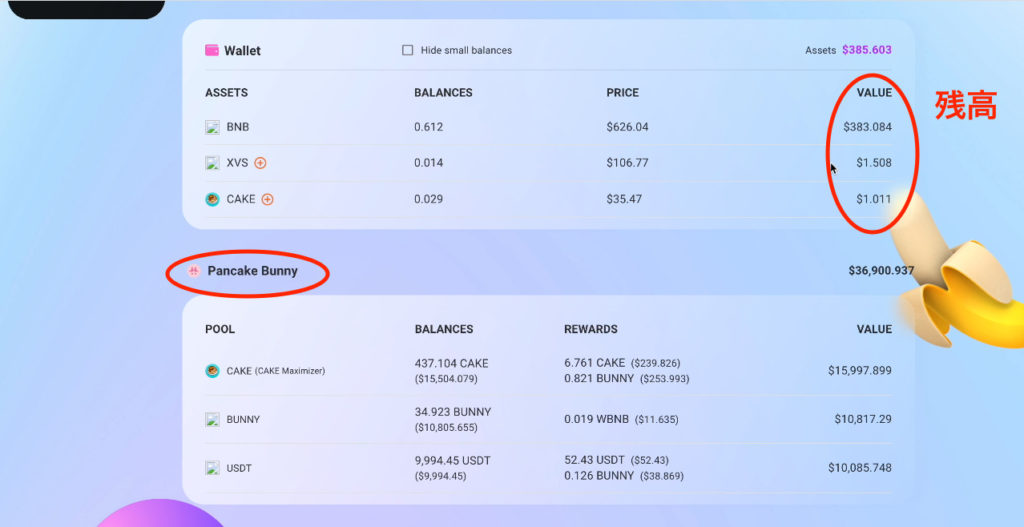Select the CAKE wallet asset name
Image resolution: width=1024 pixels, height=527 pixels.
pos(241,199)
